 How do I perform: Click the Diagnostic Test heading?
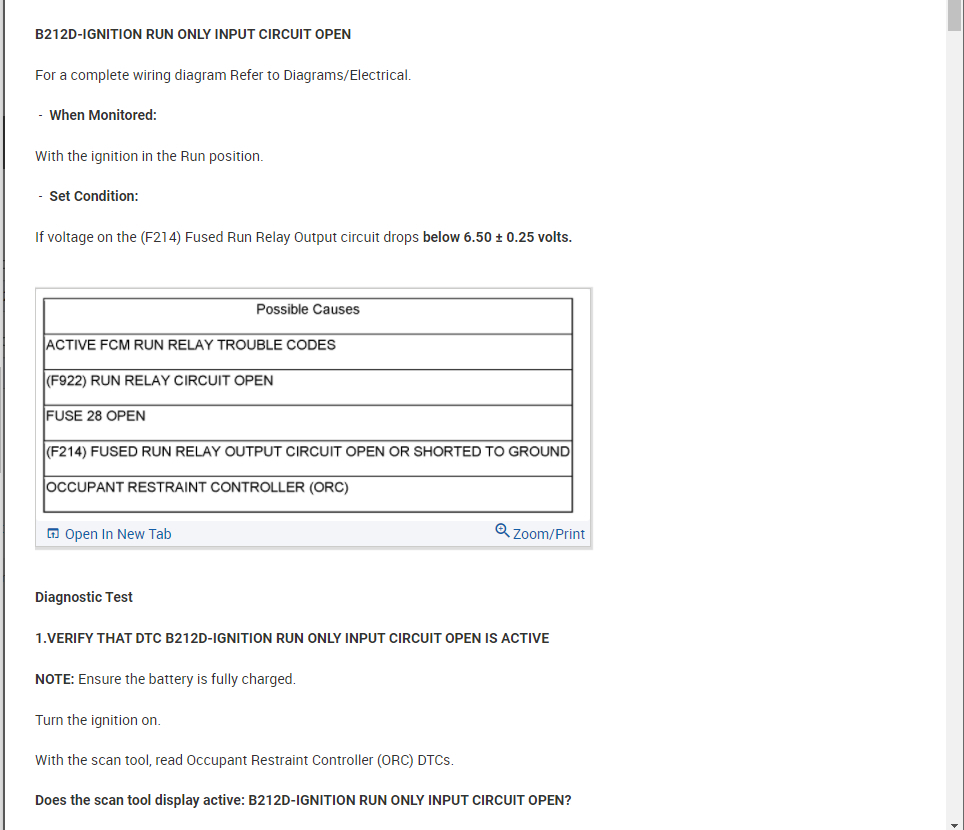point(84,597)
